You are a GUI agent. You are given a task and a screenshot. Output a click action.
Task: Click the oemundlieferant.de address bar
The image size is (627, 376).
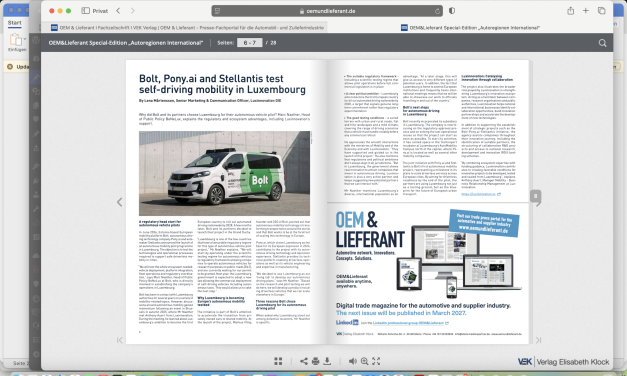(x=327, y=11)
